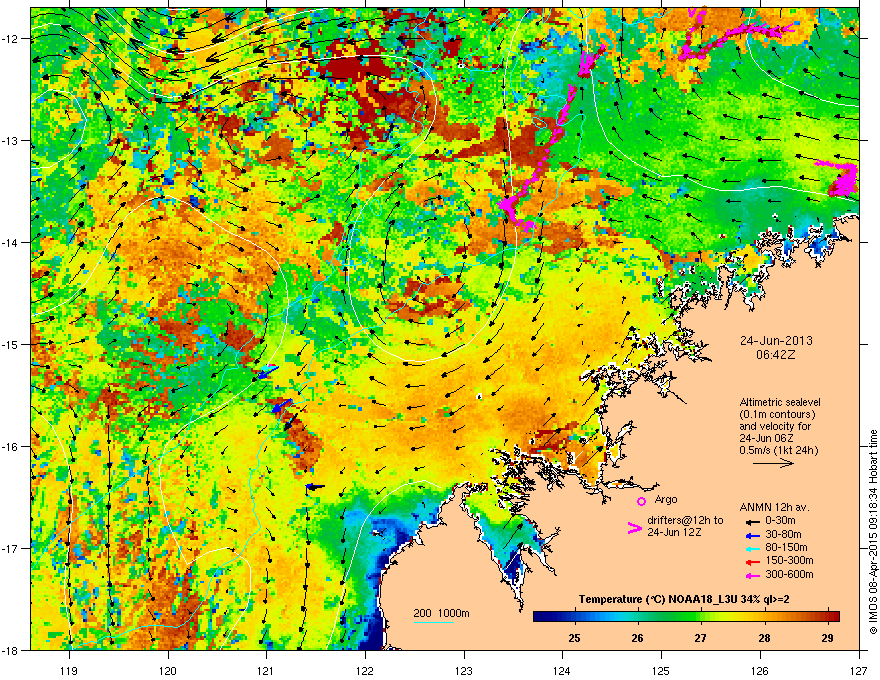Click the 'ANMN 12h av.' heading

point(774,507)
